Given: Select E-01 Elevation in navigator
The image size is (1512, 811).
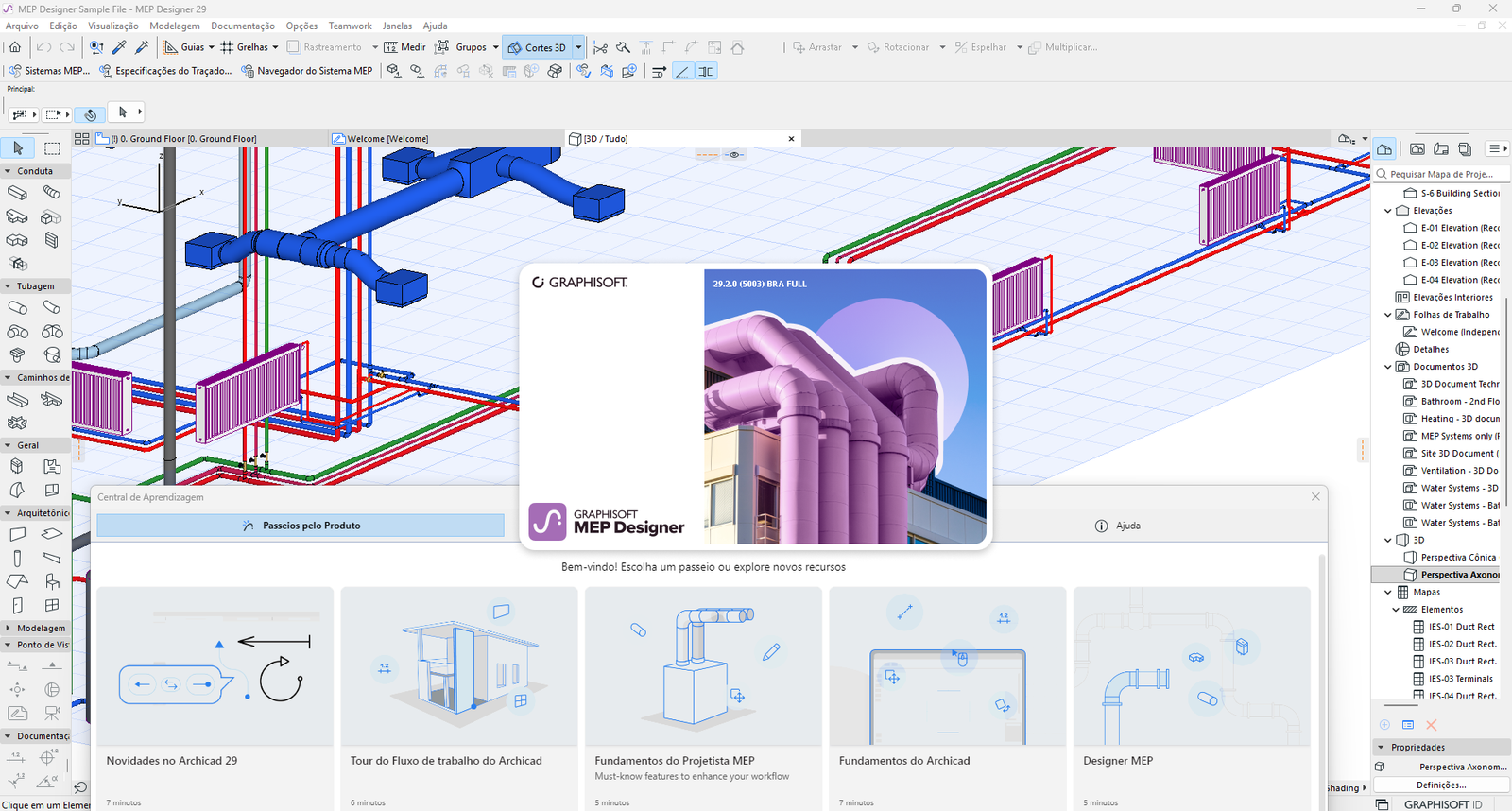Looking at the screenshot, I should [x=1452, y=228].
